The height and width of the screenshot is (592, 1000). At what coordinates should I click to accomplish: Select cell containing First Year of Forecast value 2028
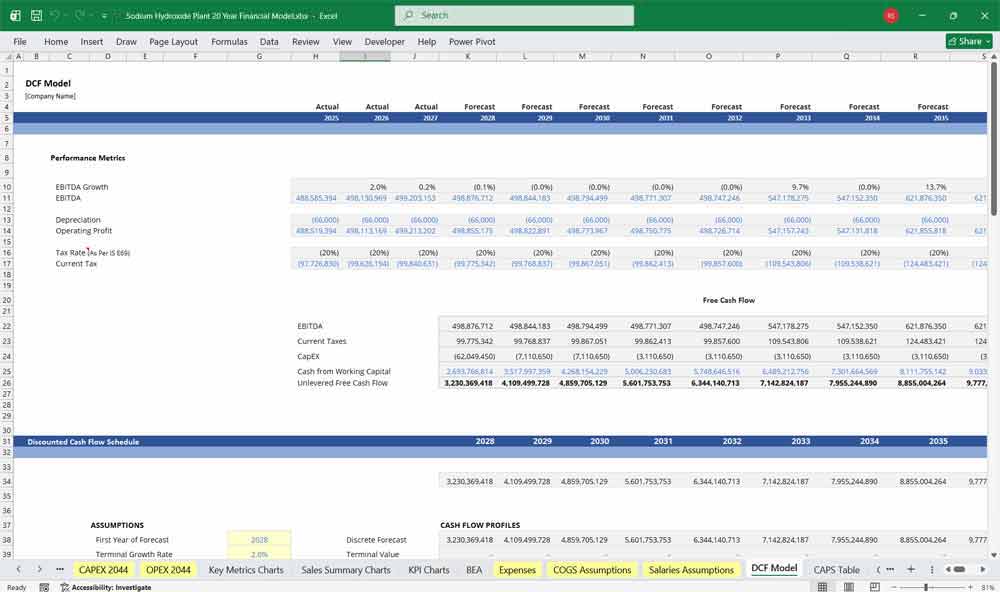click(262, 540)
